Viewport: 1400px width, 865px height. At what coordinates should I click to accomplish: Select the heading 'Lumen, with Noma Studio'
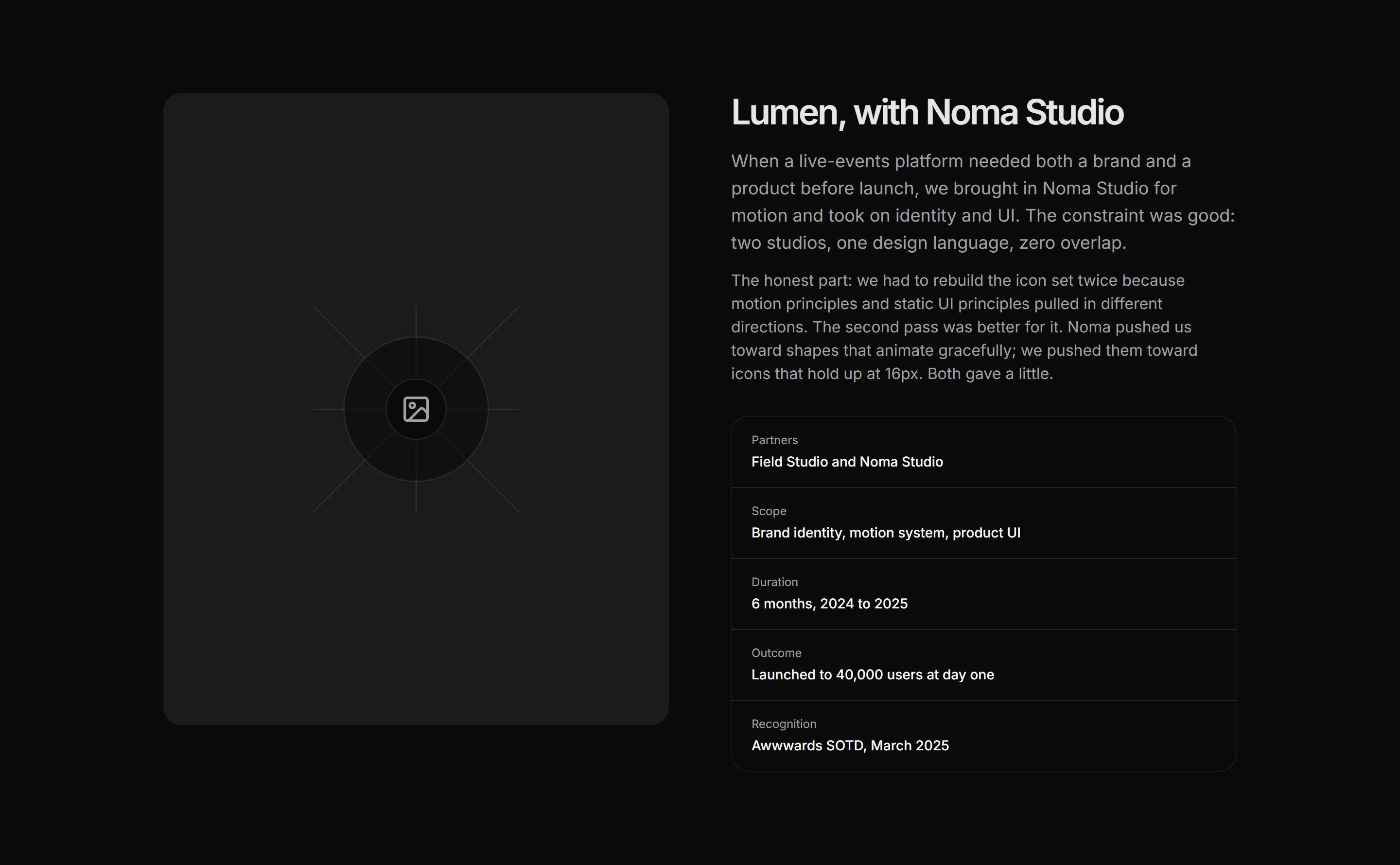coord(927,112)
